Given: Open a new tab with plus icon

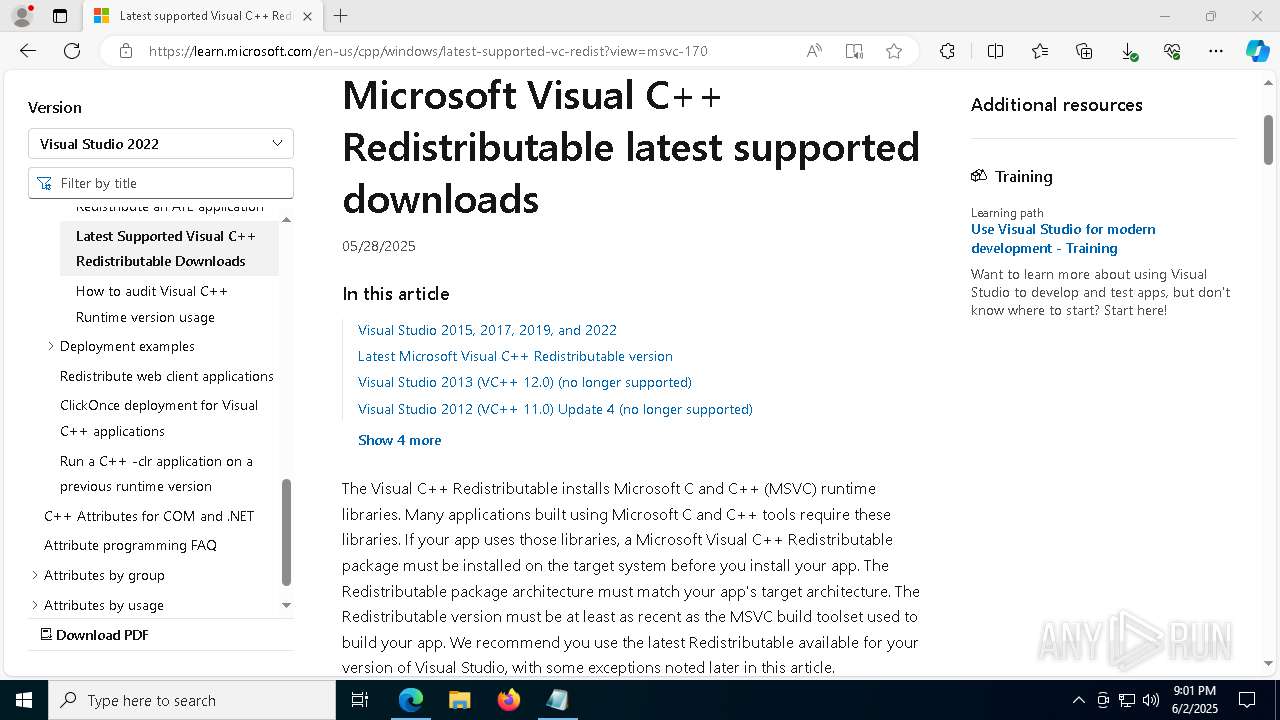Looking at the screenshot, I should point(341,16).
